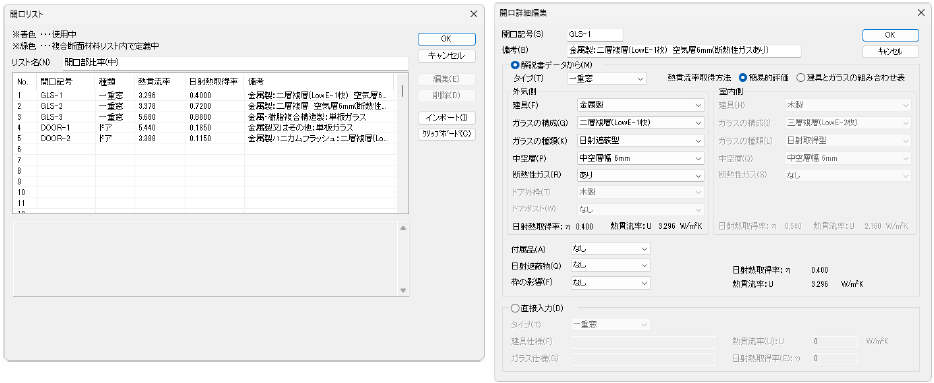Open the タイプ(T) dropdown showing 一重窓

tap(606, 78)
